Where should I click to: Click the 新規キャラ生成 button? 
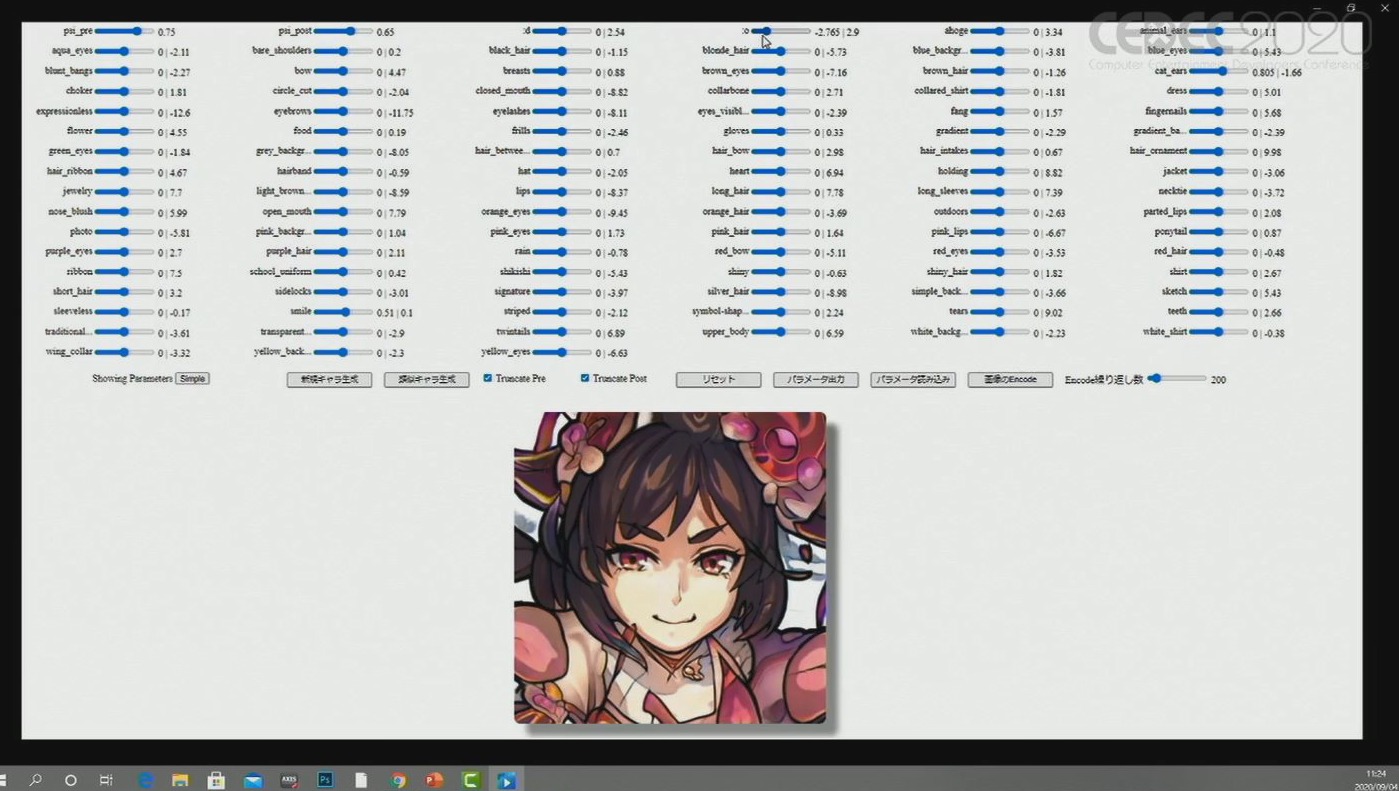pos(329,380)
